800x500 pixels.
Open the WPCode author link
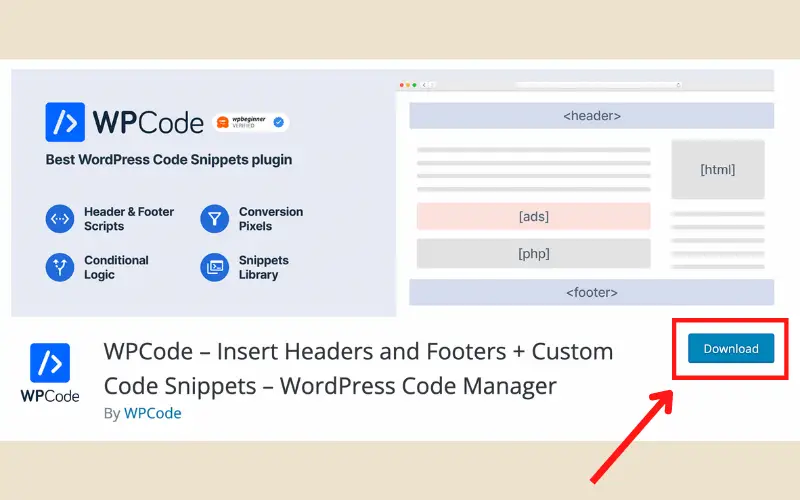tap(153, 413)
